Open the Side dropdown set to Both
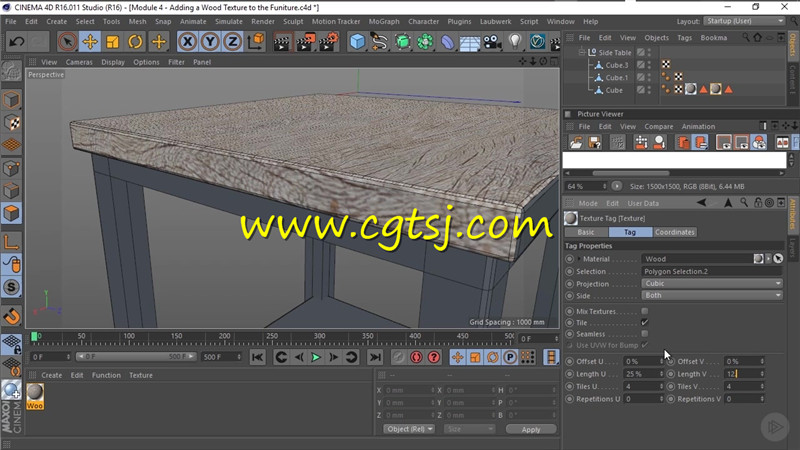The height and width of the screenshot is (450, 800). pos(712,295)
